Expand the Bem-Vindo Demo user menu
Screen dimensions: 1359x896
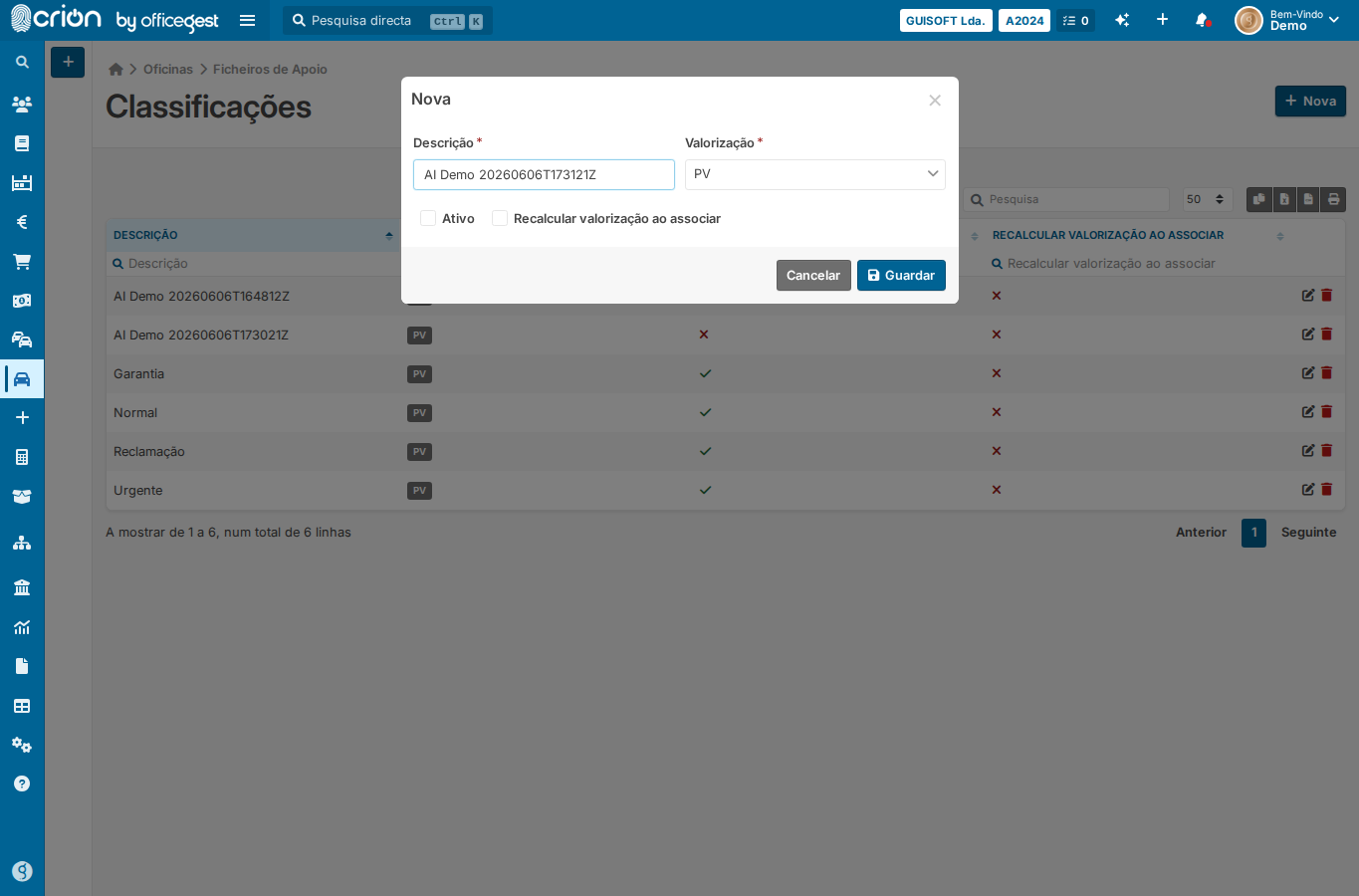(1288, 20)
